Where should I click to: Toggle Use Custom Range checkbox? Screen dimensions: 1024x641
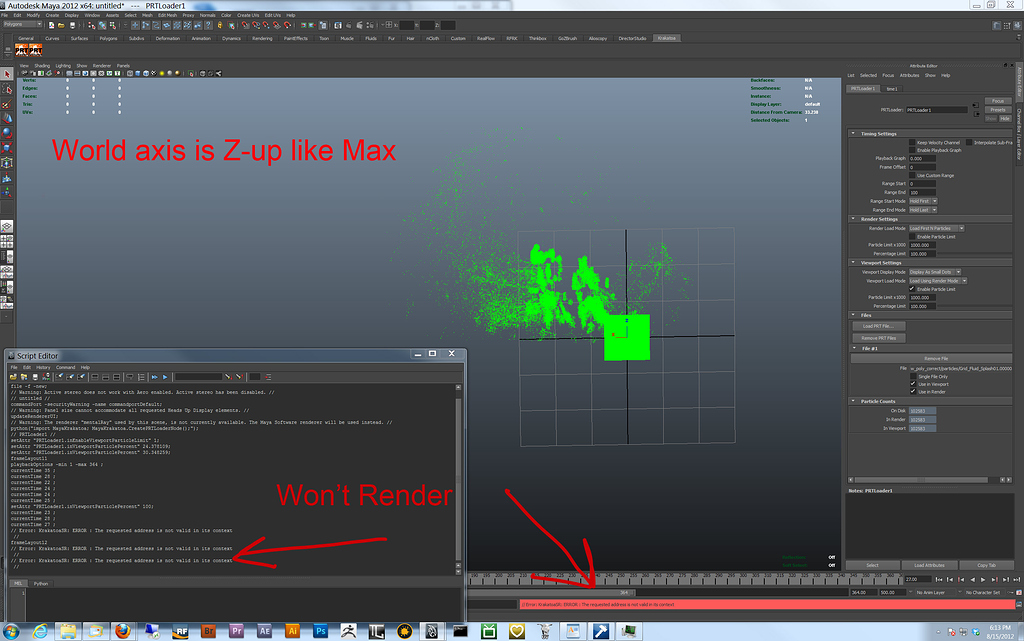pos(912,175)
